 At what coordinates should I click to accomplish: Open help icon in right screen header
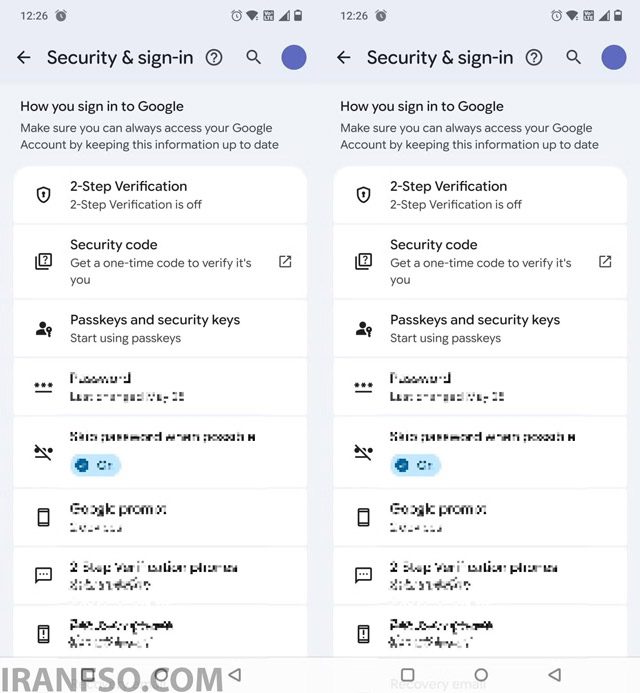pos(534,57)
